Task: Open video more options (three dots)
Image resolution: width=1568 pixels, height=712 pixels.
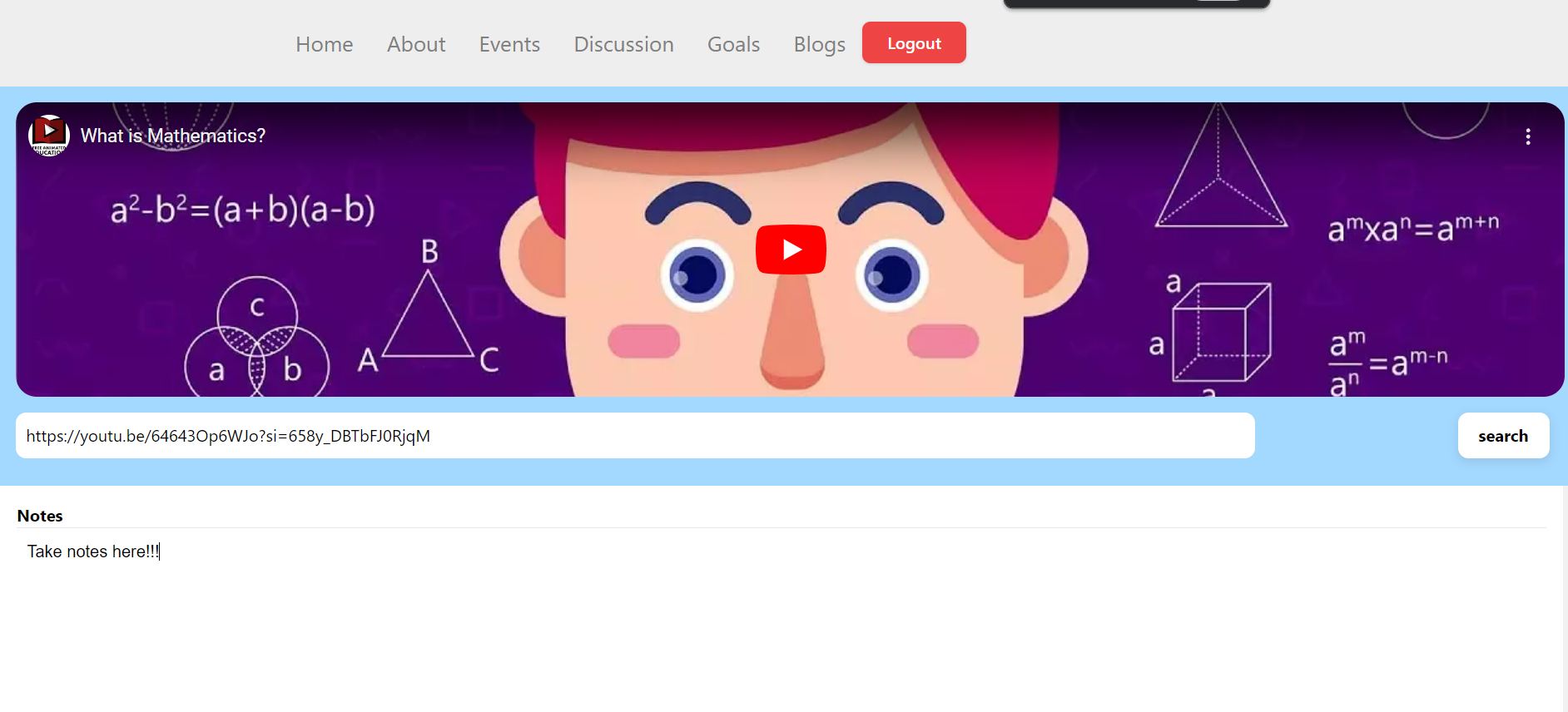Action: tap(1528, 136)
